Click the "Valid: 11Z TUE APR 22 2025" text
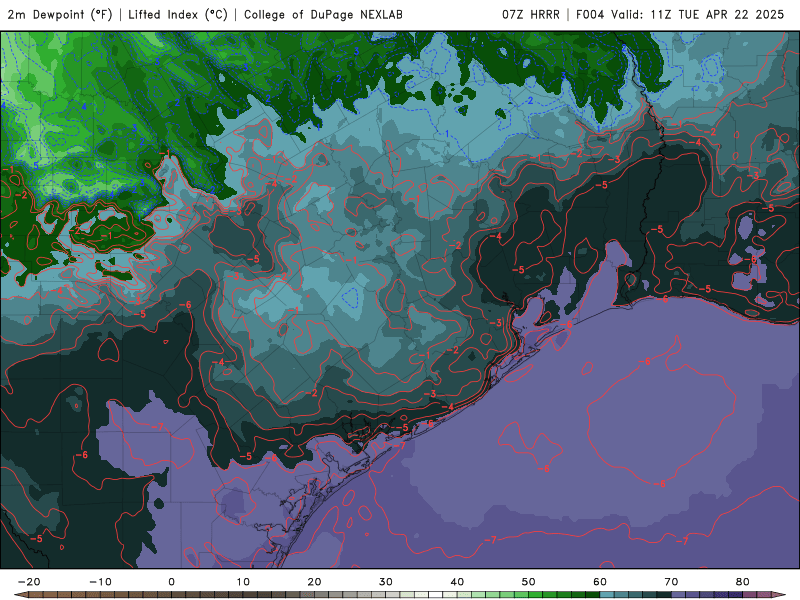 point(697,14)
